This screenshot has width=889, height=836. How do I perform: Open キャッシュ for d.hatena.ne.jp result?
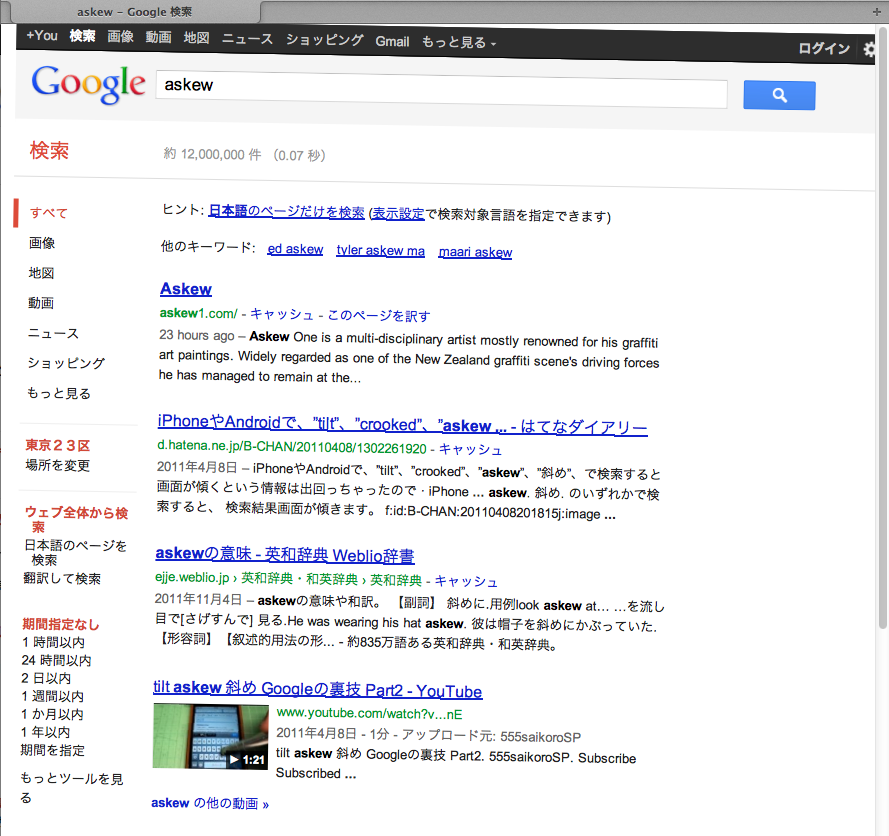point(471,449)
